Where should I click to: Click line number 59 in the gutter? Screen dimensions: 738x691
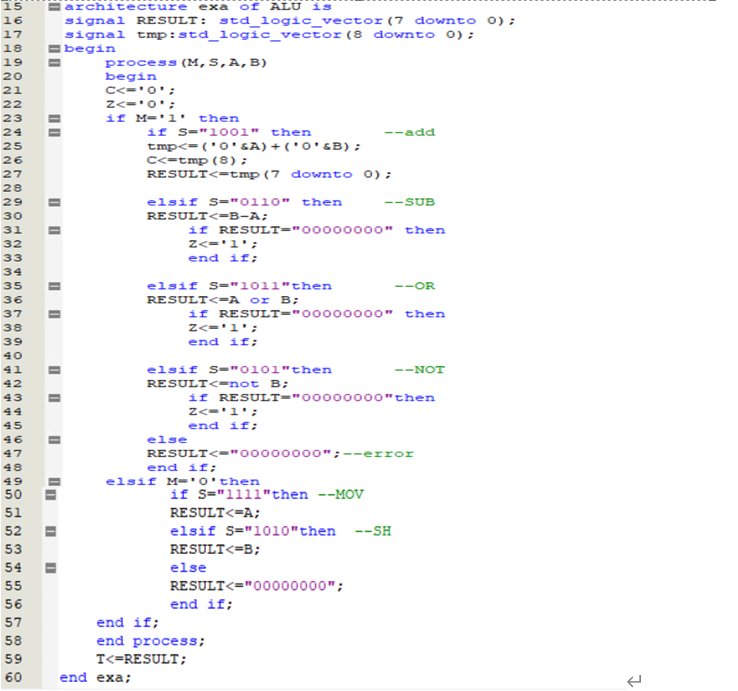click(x=14, y=659)
